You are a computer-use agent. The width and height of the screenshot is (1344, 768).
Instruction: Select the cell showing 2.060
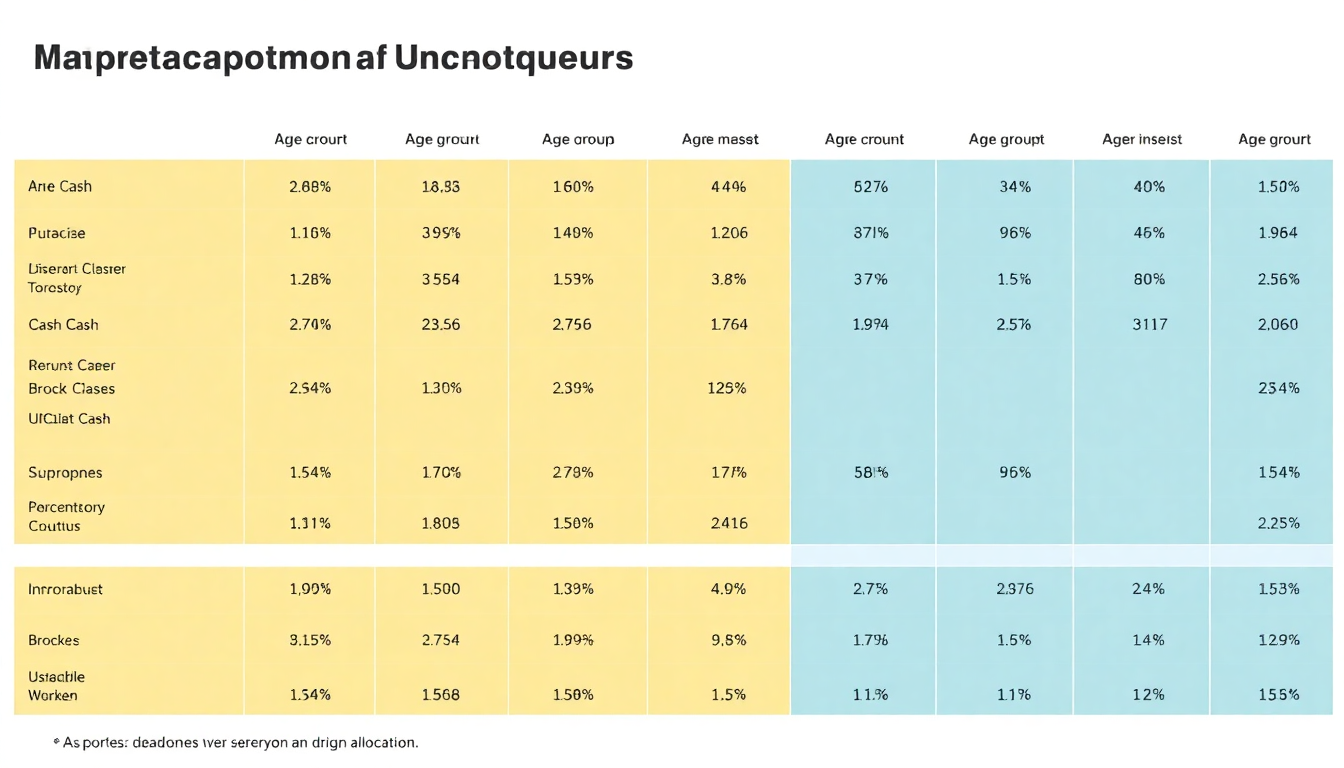[x=1278, y=324]
